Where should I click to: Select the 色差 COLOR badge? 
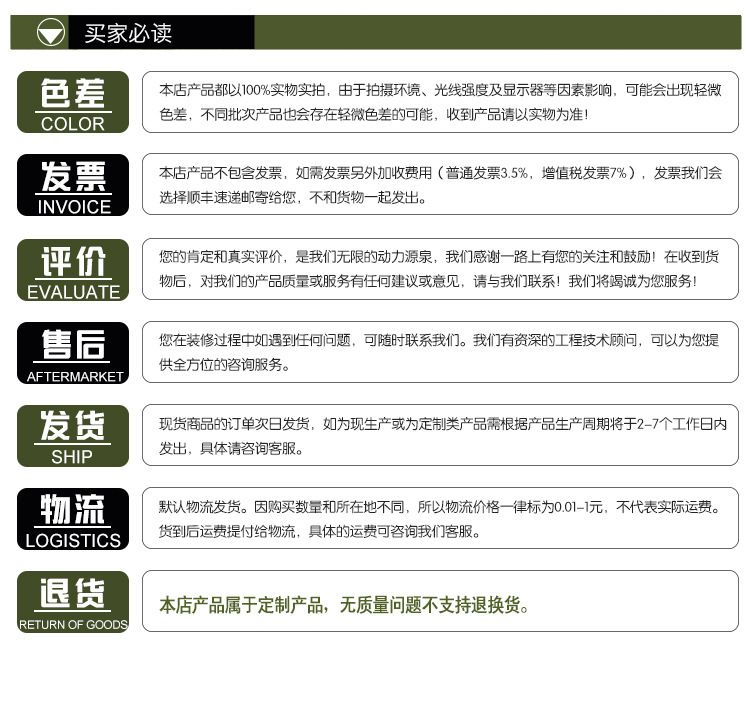tap(73, 102)
